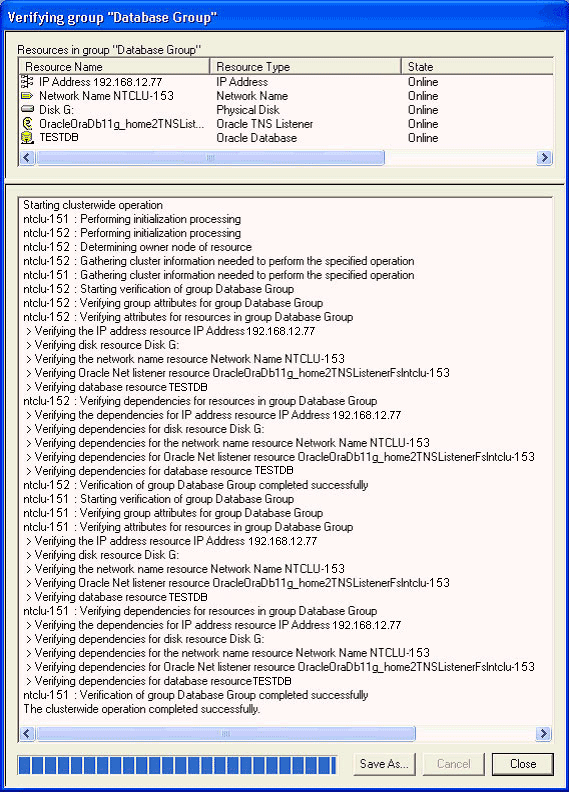Click 'ntclu-151 : Verification of group Database Group completed' line
Screen dimensions: 569x792
click(195, 695)
